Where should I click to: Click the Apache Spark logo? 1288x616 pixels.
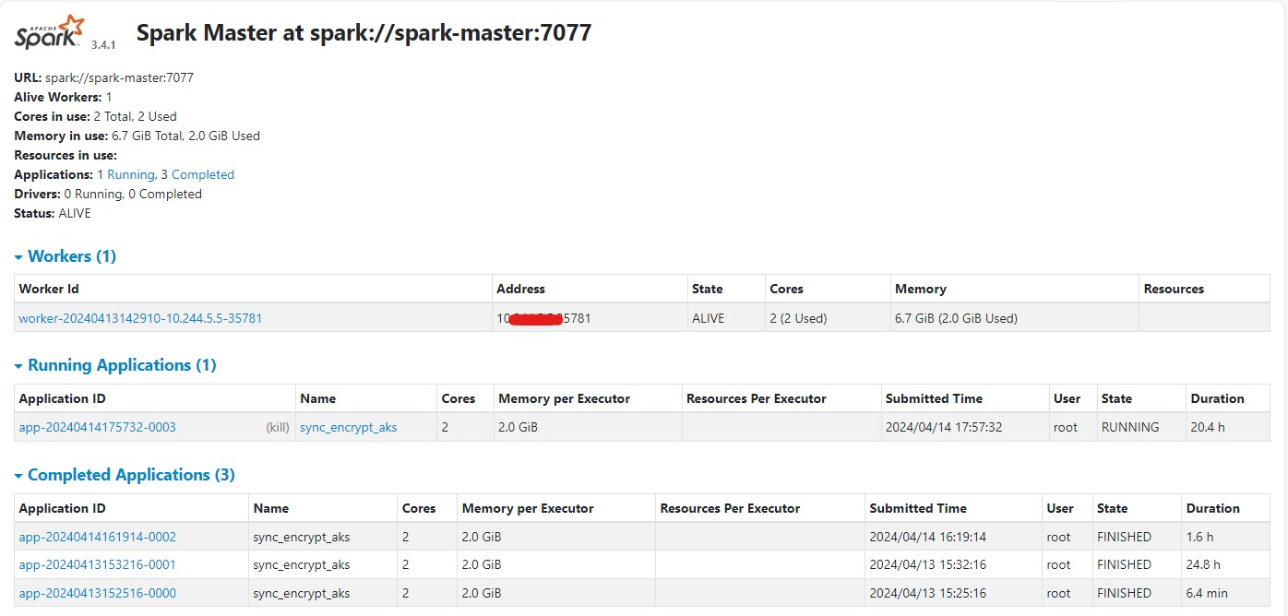click(x=49, y=33)
